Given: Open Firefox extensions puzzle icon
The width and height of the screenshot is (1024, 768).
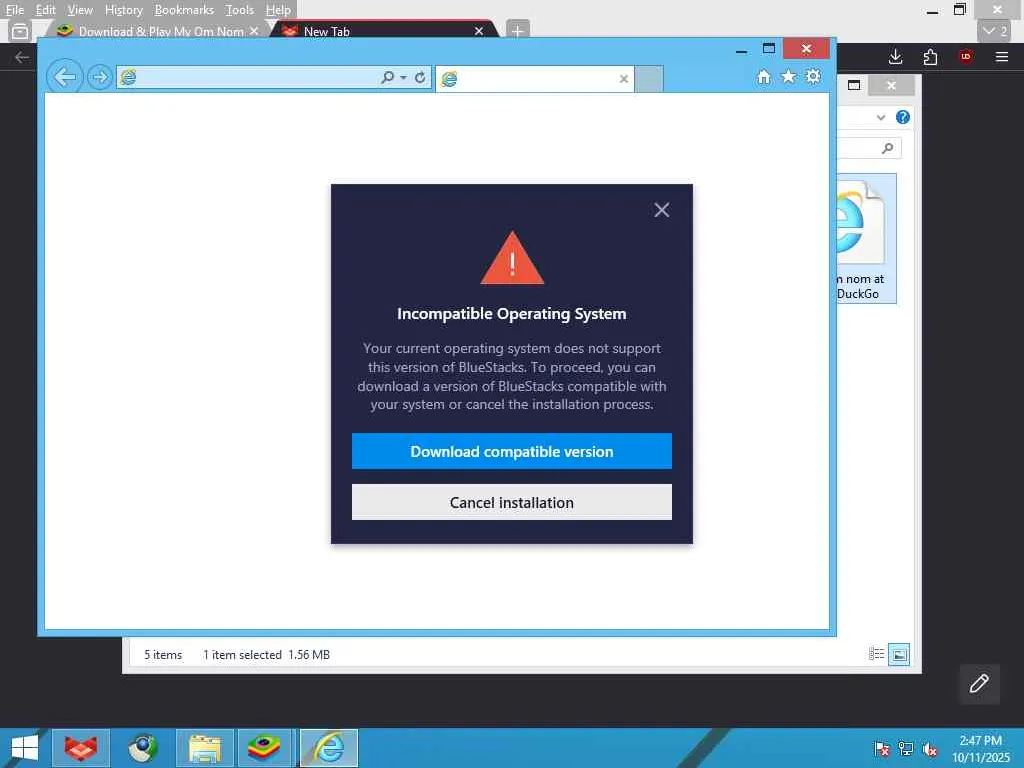Looking at the screenshot, I should pos(931,57).
